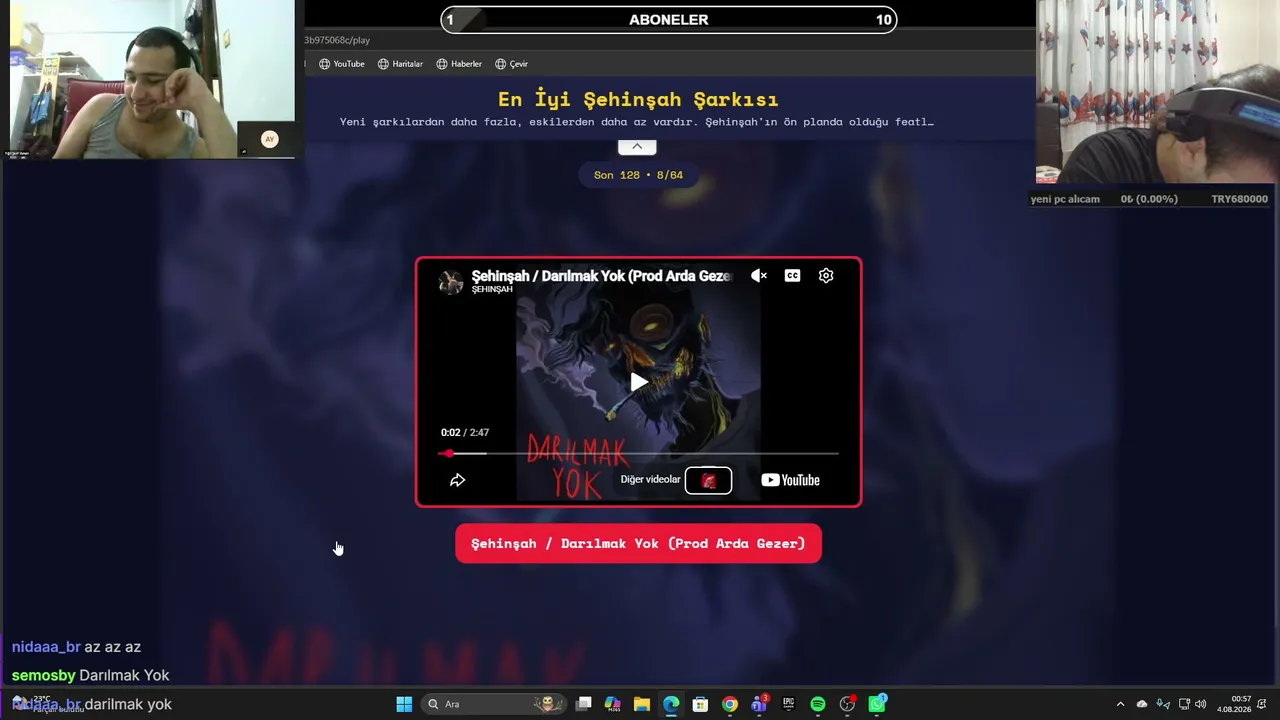Open the Windows Start menu

coord(404,704)
